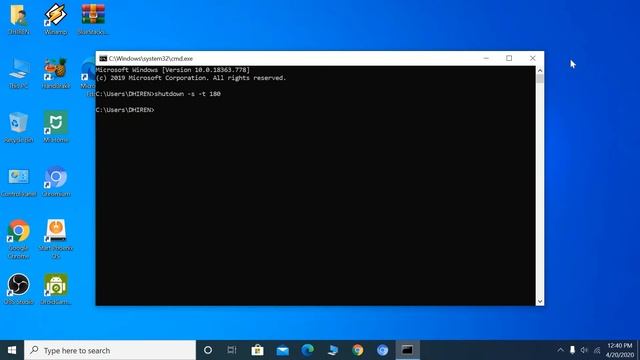Maximize the cmd.exe window
Viewport: 640px width, 360px height.
(509, 58)
